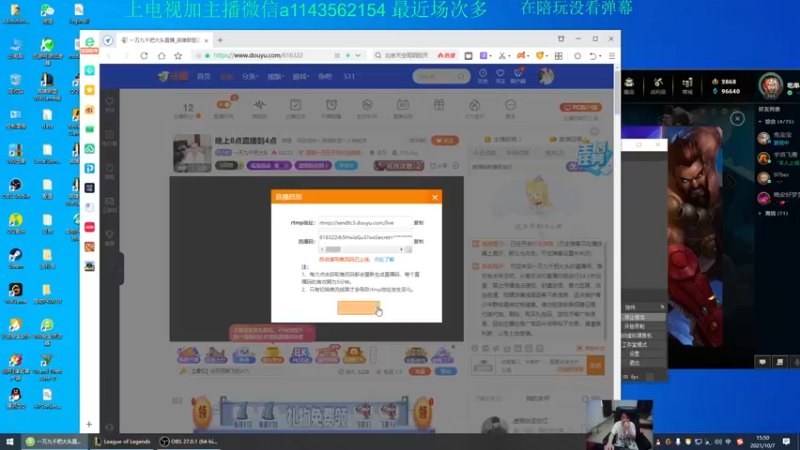The image size is (800, 450).
Task: Open the chat bubble icon in League client
Action: click(762, 362)
